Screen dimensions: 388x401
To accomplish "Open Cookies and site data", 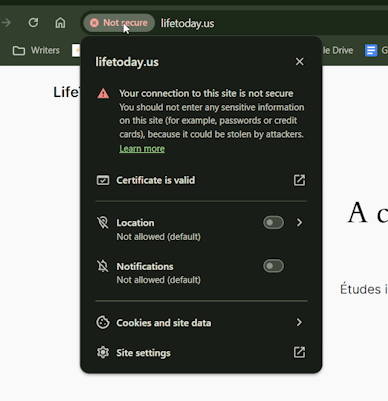I will click(x=201, y=323).
